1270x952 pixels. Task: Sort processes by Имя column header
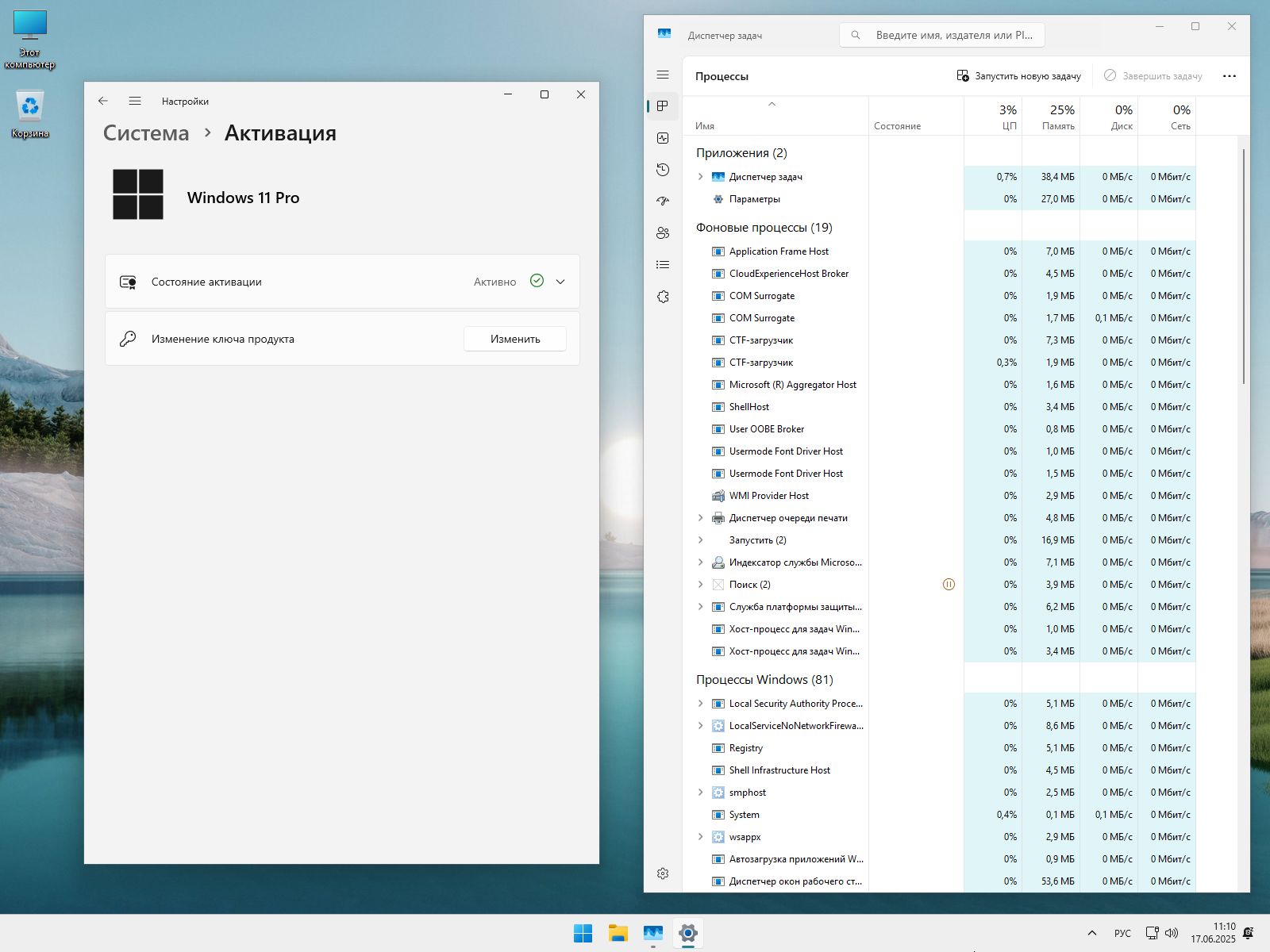775,117
